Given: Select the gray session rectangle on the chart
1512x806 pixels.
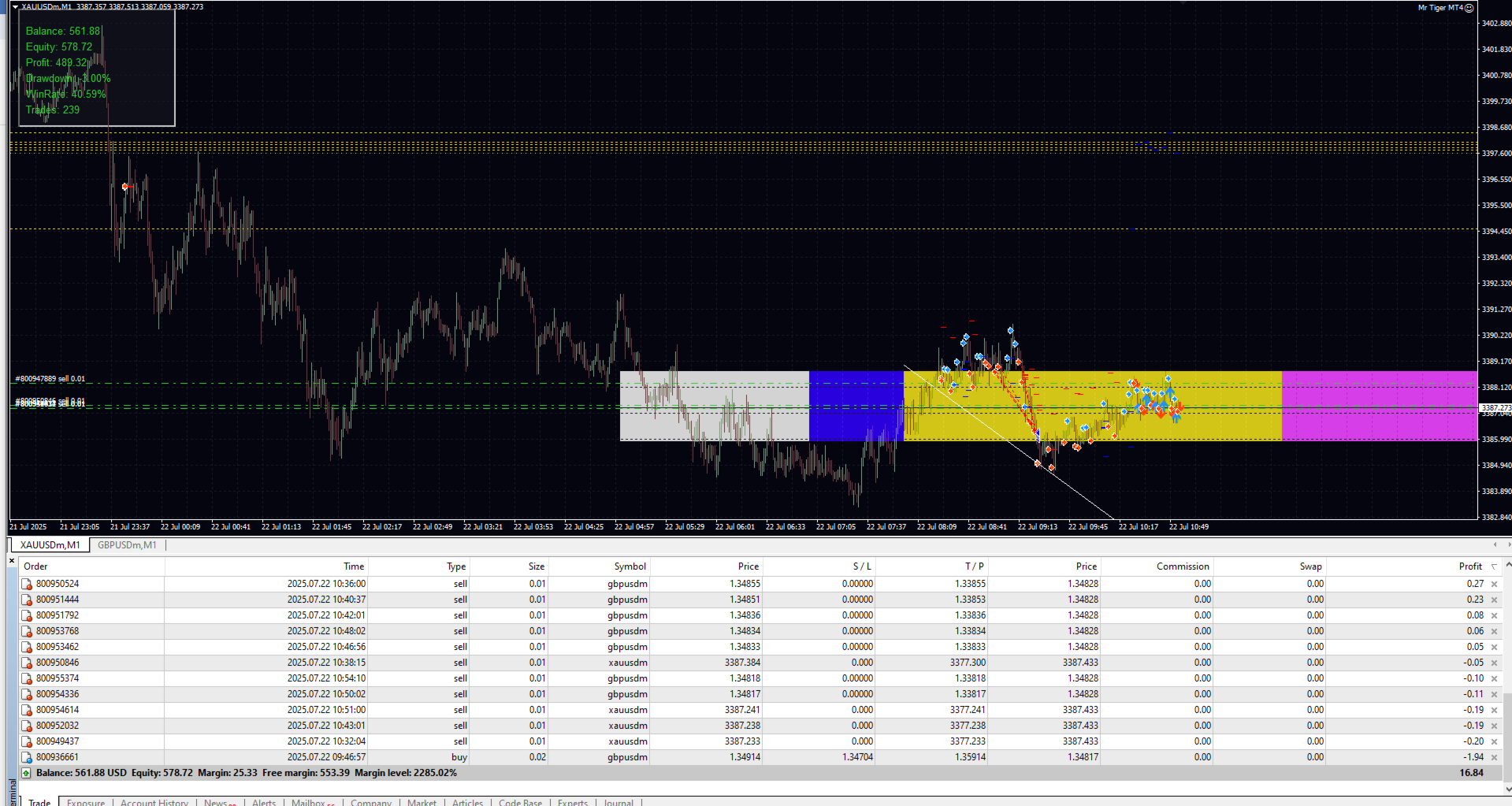Looking at the screenshot, I should click(x=715, y=406).
